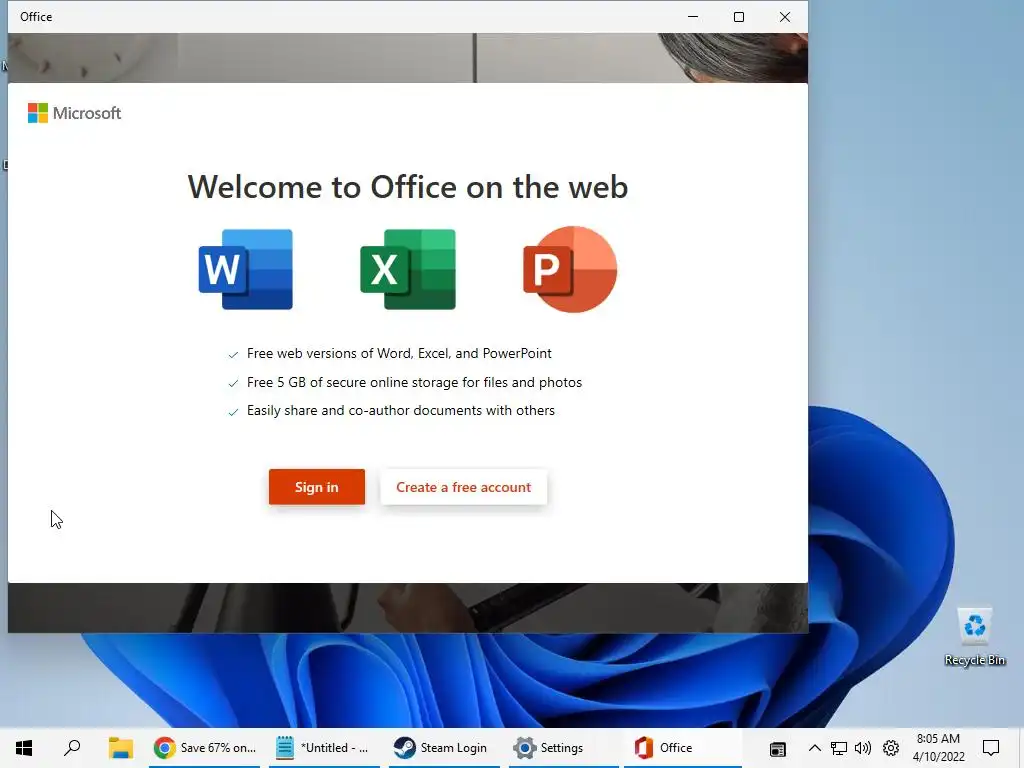The image size is (1024, 768).
Task: Close the Office window
Action: point(785,17)
